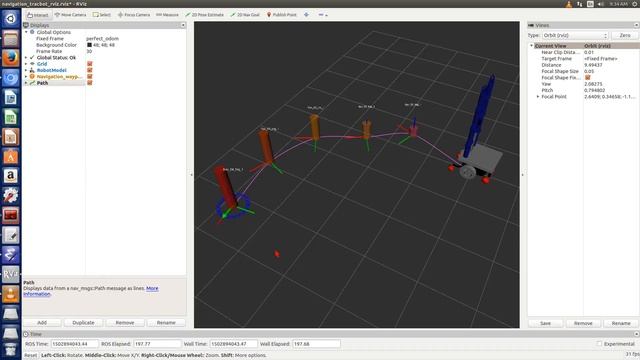Open Ubuntu dash from the launcher
The image size is (640, 360).
11,19
